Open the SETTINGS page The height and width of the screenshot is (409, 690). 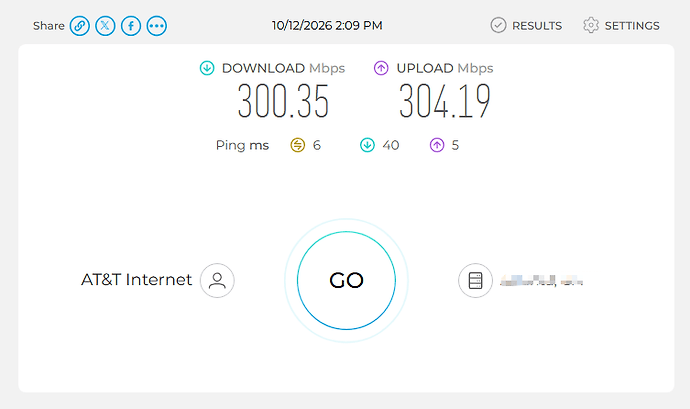[x=632, y=26]
